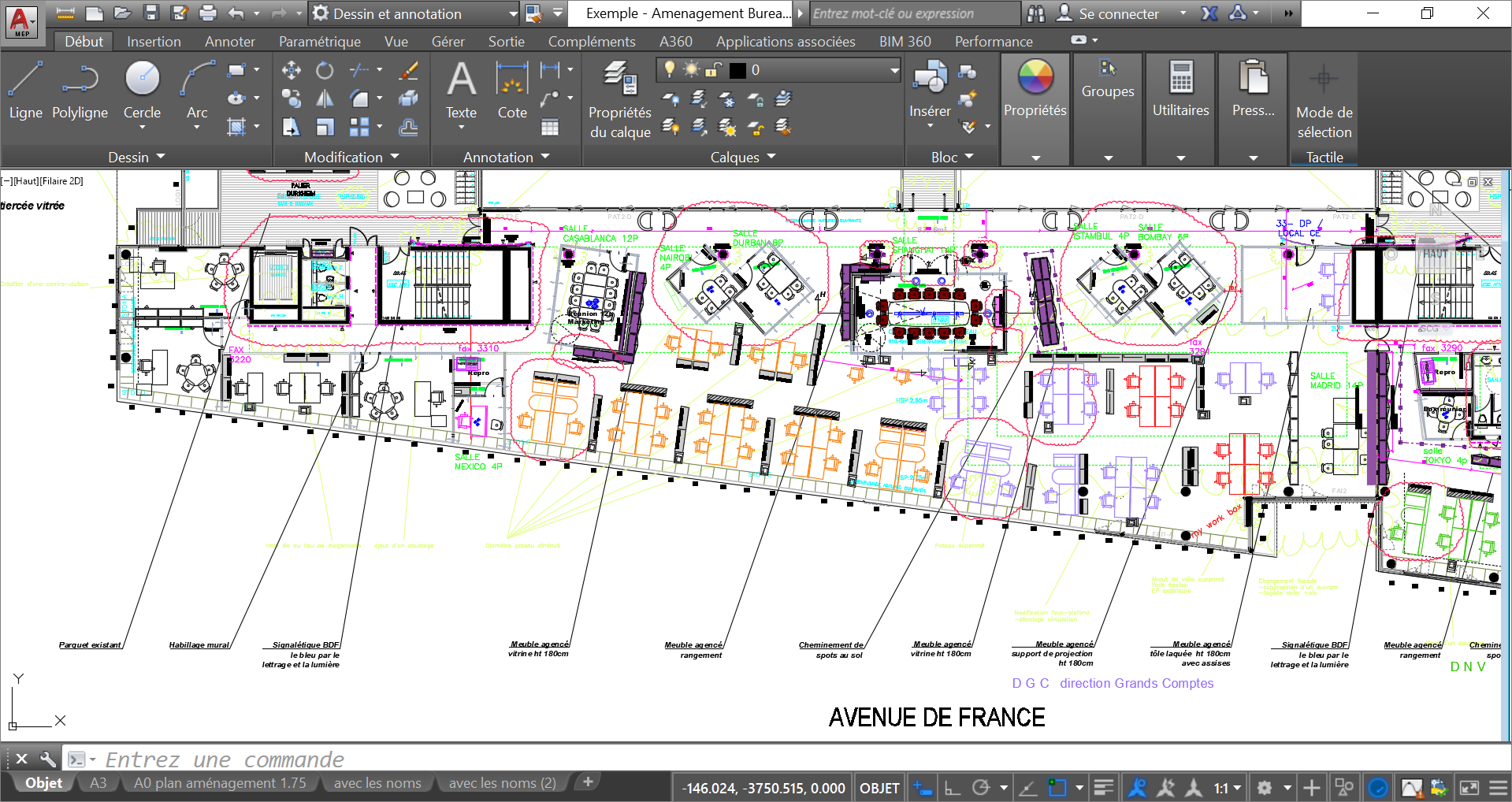Open the layer list dropdown
This screenshot has width=1512, height=802.
coord(894,70)
